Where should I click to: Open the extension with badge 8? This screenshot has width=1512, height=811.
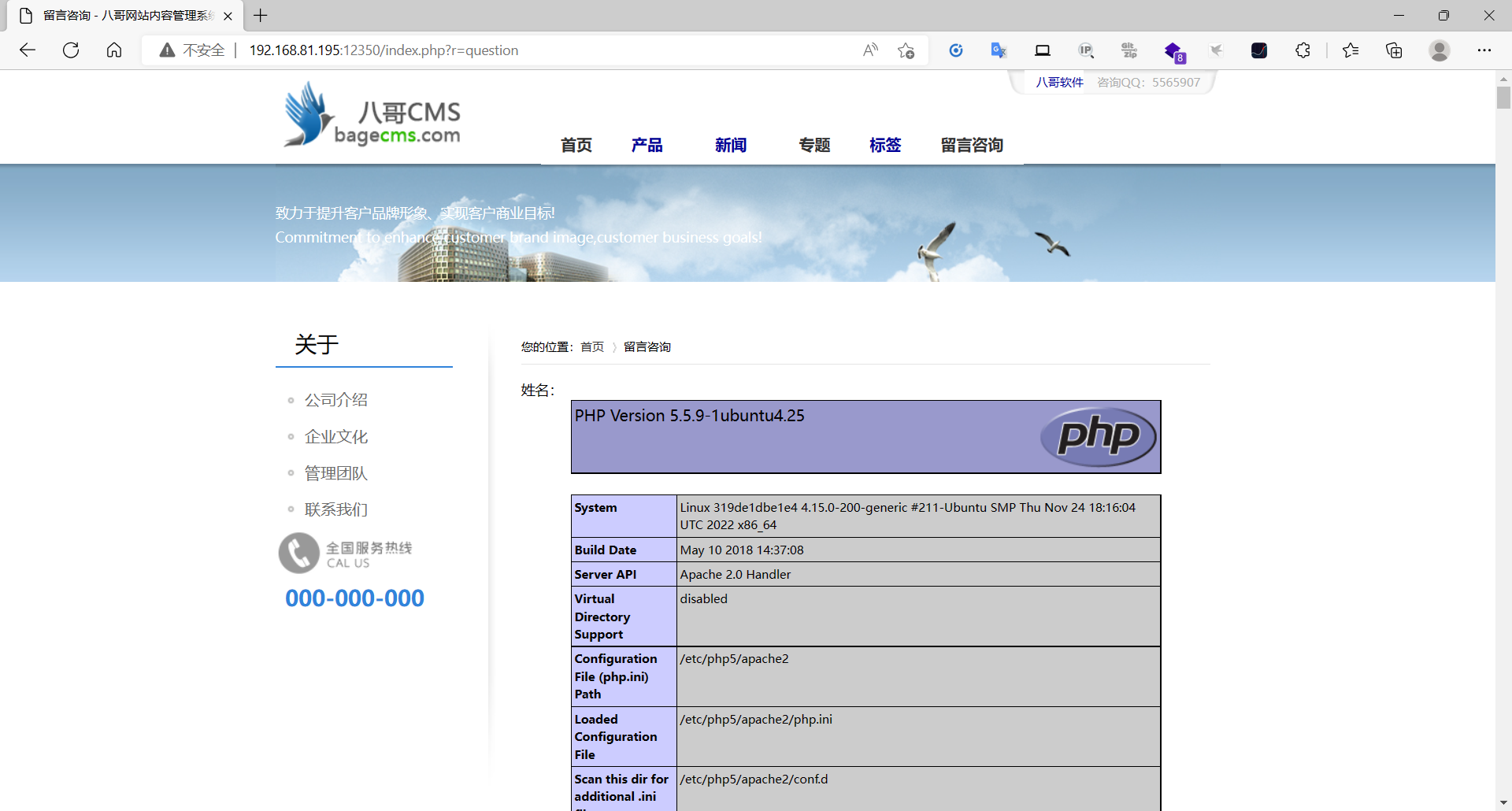point(1174,52)
